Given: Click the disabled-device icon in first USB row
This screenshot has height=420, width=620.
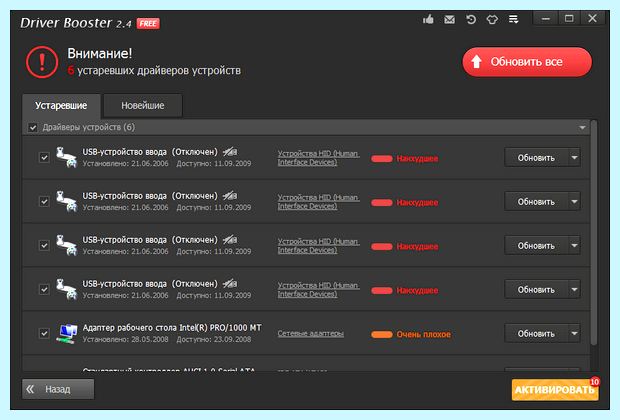Looking at the screenshot, I should [230, 151].
